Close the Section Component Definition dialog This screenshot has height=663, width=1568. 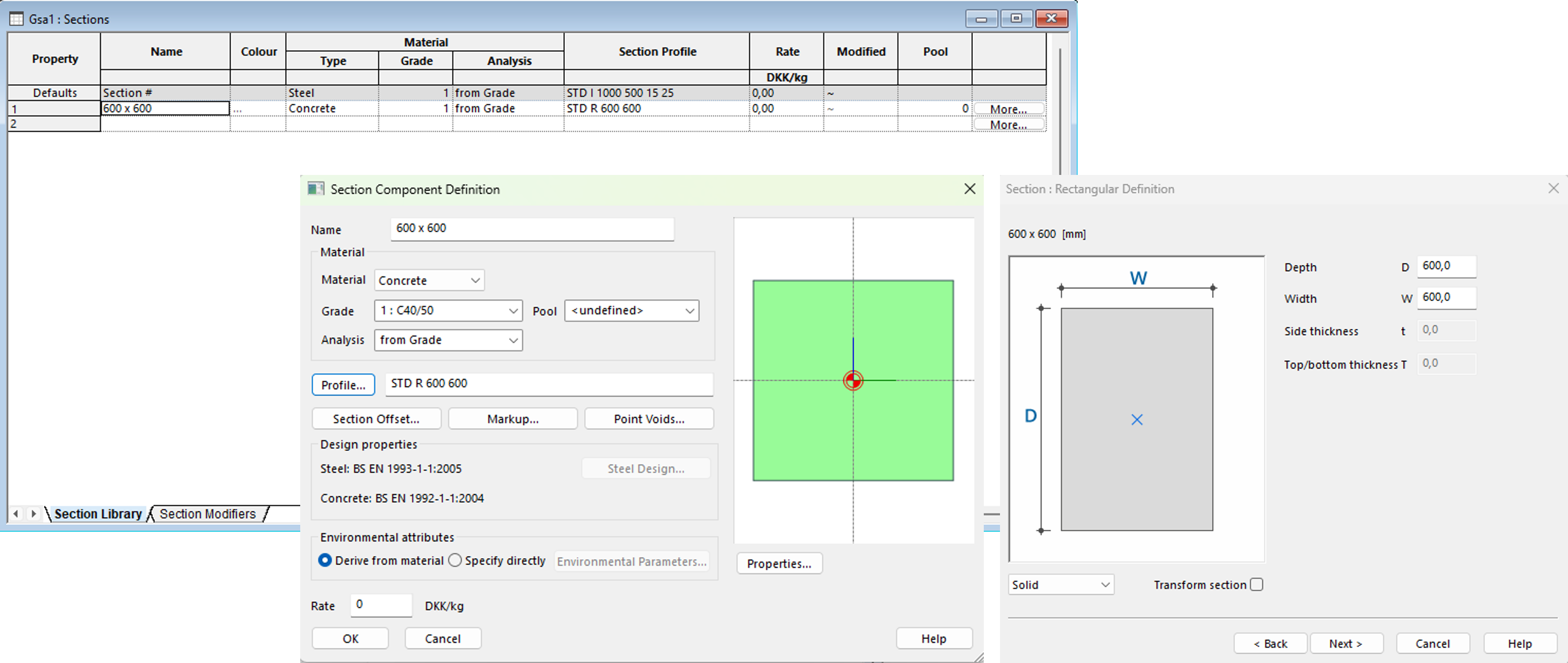pyautogui.click(x=969, y=189)
